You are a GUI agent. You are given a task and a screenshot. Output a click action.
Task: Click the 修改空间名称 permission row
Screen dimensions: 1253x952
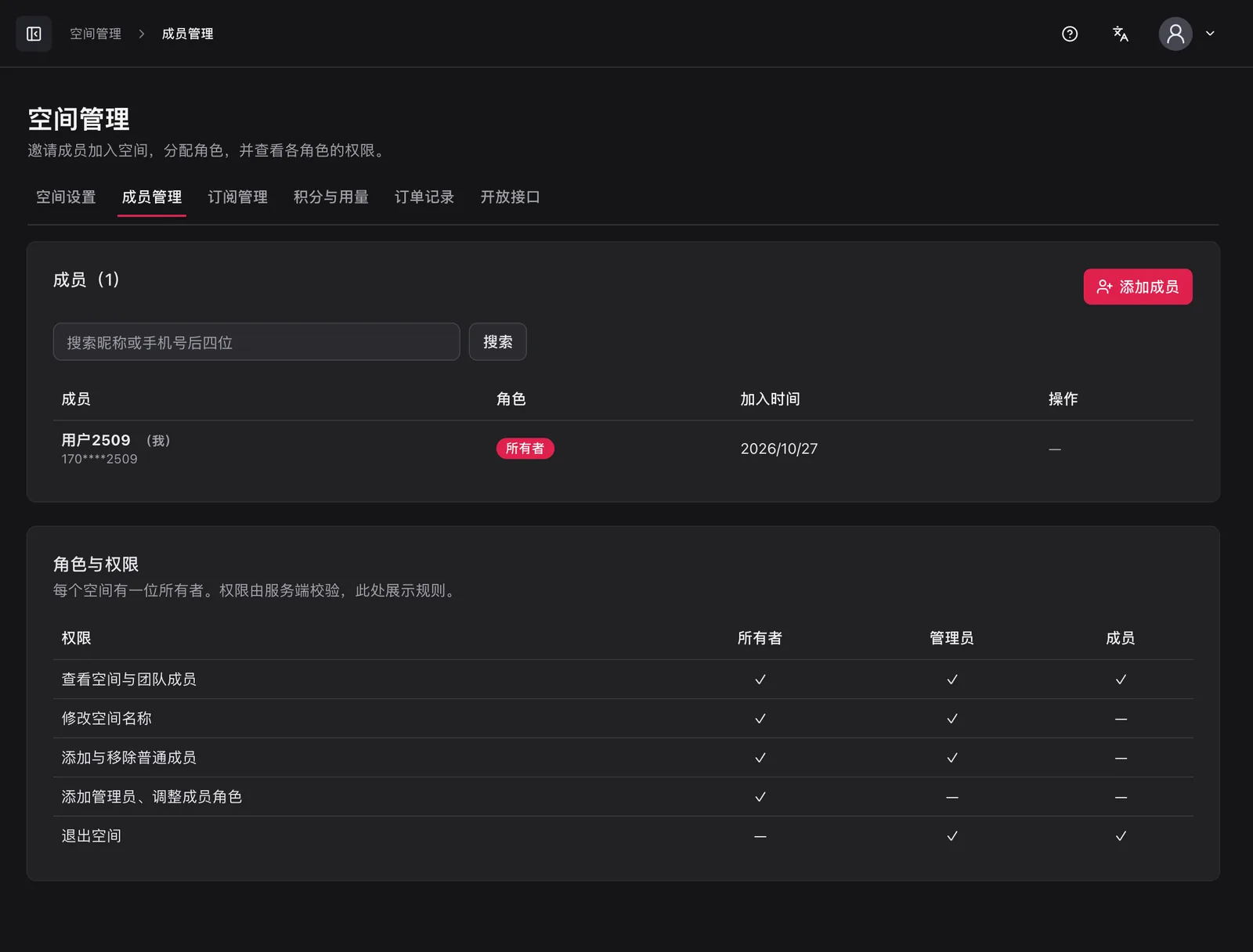623,719
